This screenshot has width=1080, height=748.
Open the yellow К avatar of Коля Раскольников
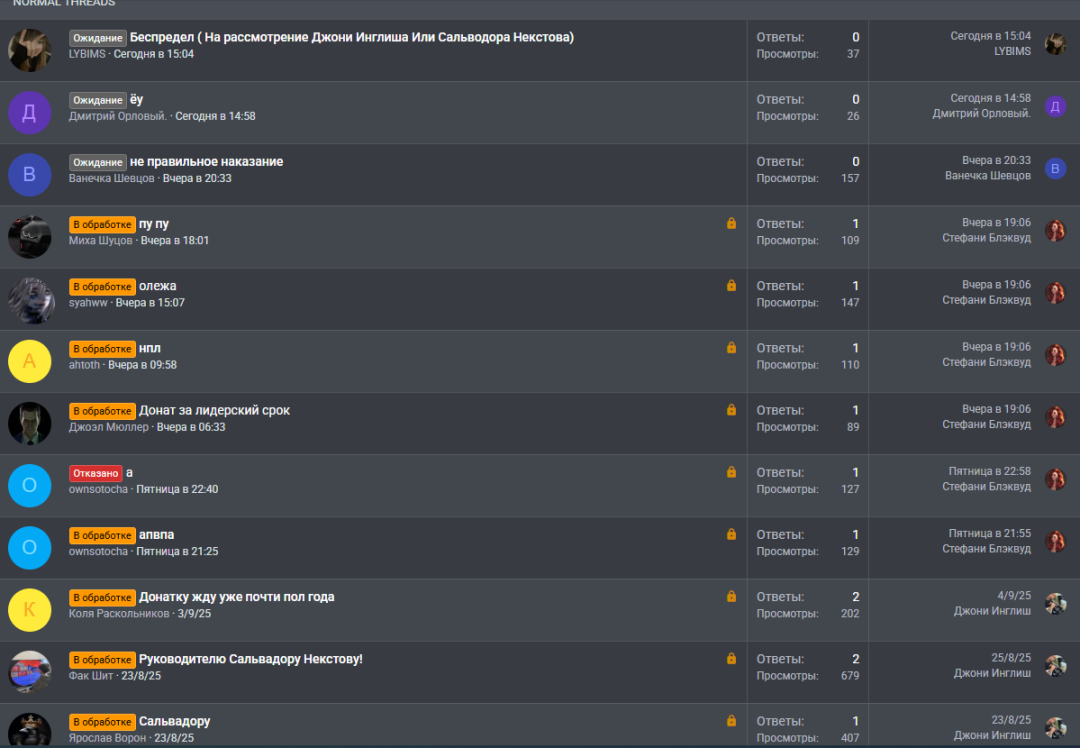pyautogui.click(x=30, y=610)
